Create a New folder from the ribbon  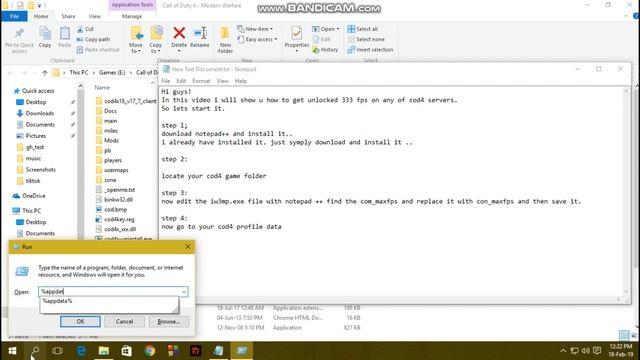pos(225,40)
